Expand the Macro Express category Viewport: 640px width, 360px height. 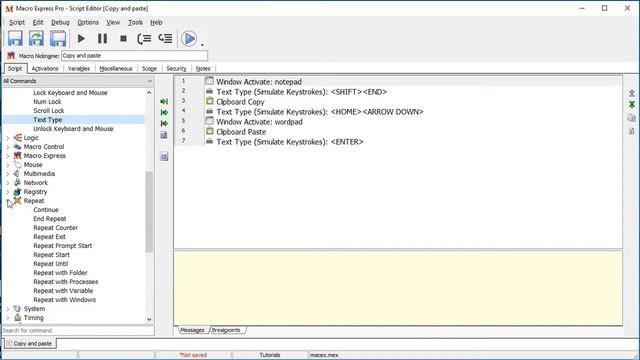8,156
